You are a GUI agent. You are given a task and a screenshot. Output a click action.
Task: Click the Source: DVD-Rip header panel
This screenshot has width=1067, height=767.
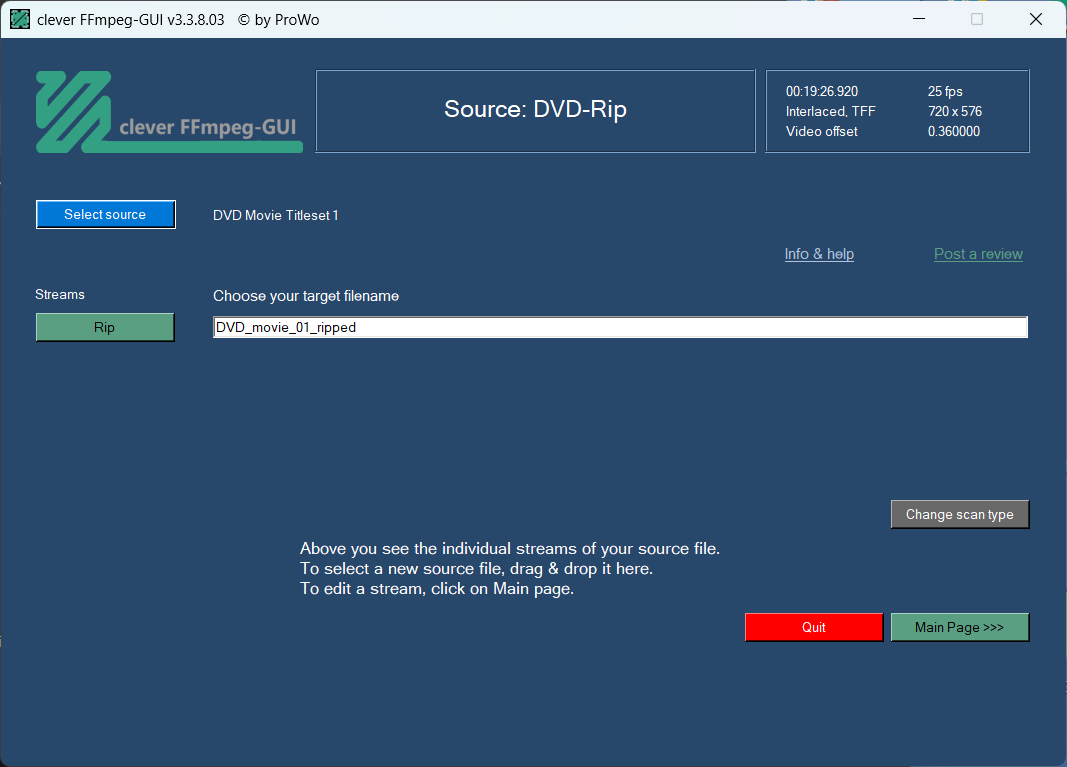(x=536, y=111)
